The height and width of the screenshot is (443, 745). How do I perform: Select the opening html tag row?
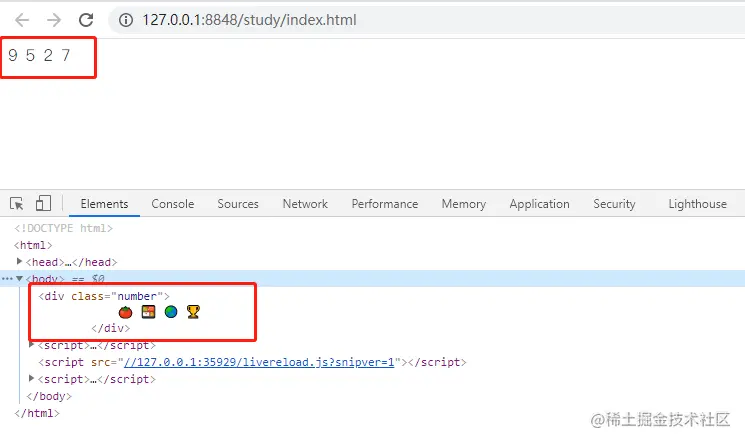tap(33, 245)
